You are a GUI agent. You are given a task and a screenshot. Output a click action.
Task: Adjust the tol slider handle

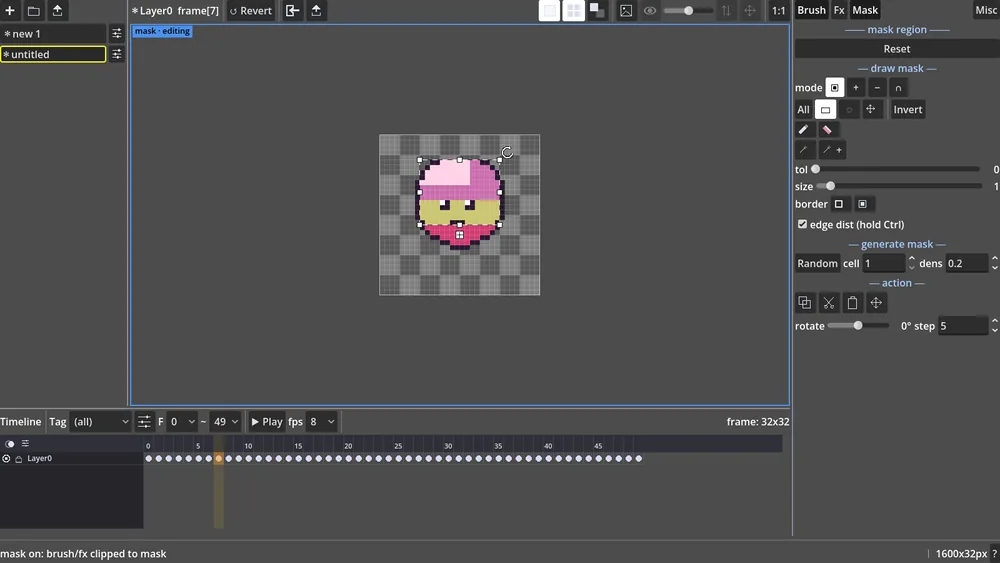(x=815, y=170)
